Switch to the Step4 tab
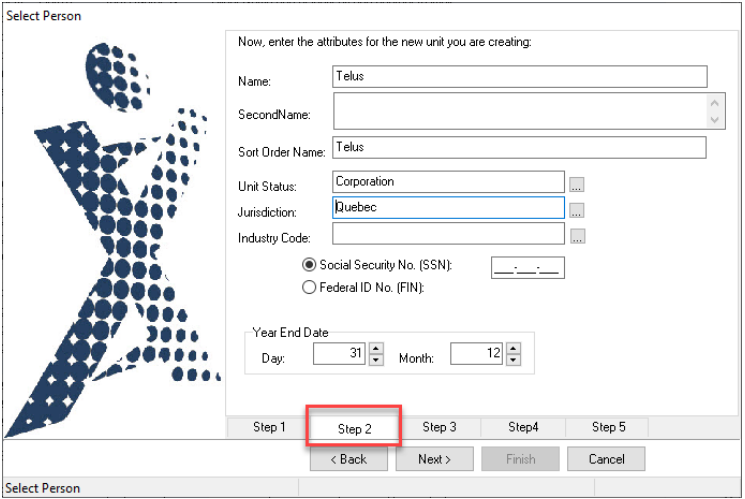 pos(523,427)
